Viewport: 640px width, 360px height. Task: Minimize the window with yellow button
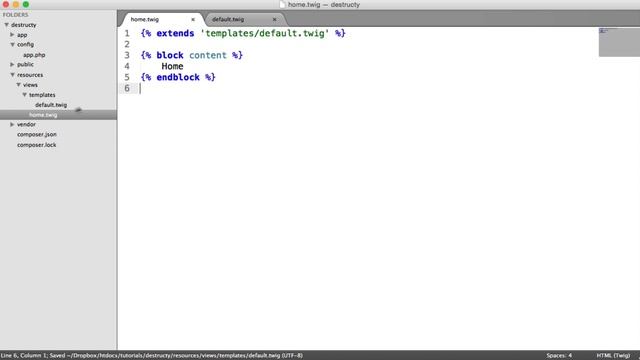point(16,4)
